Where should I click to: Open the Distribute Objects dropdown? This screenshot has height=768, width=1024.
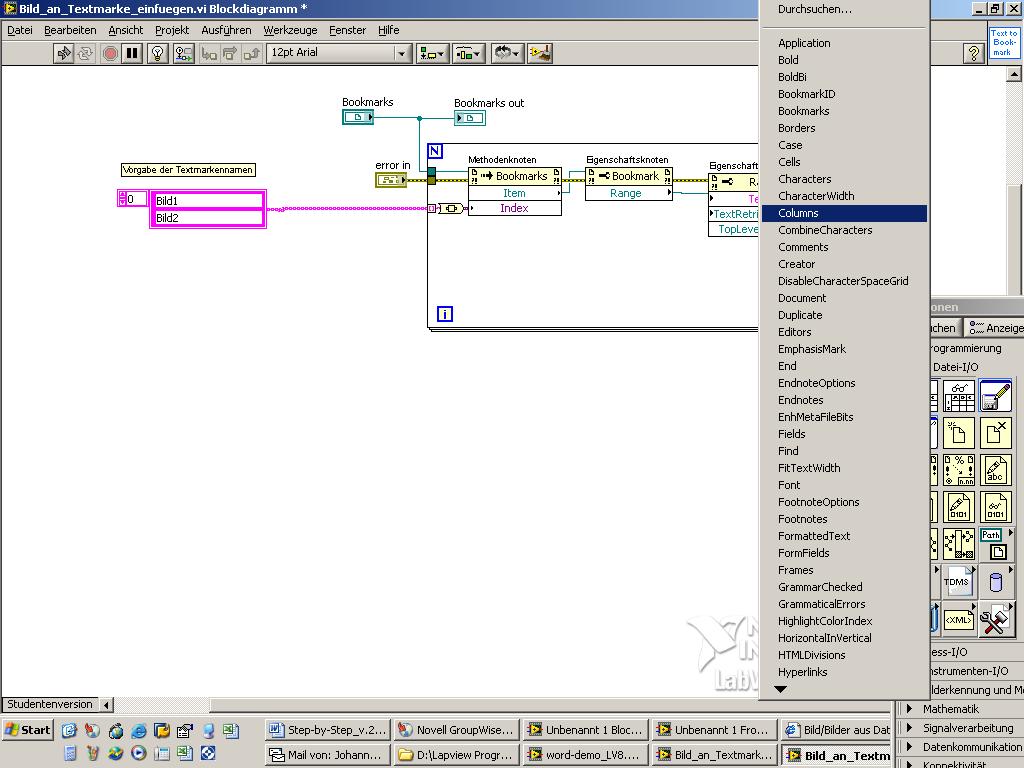(468, 53)
